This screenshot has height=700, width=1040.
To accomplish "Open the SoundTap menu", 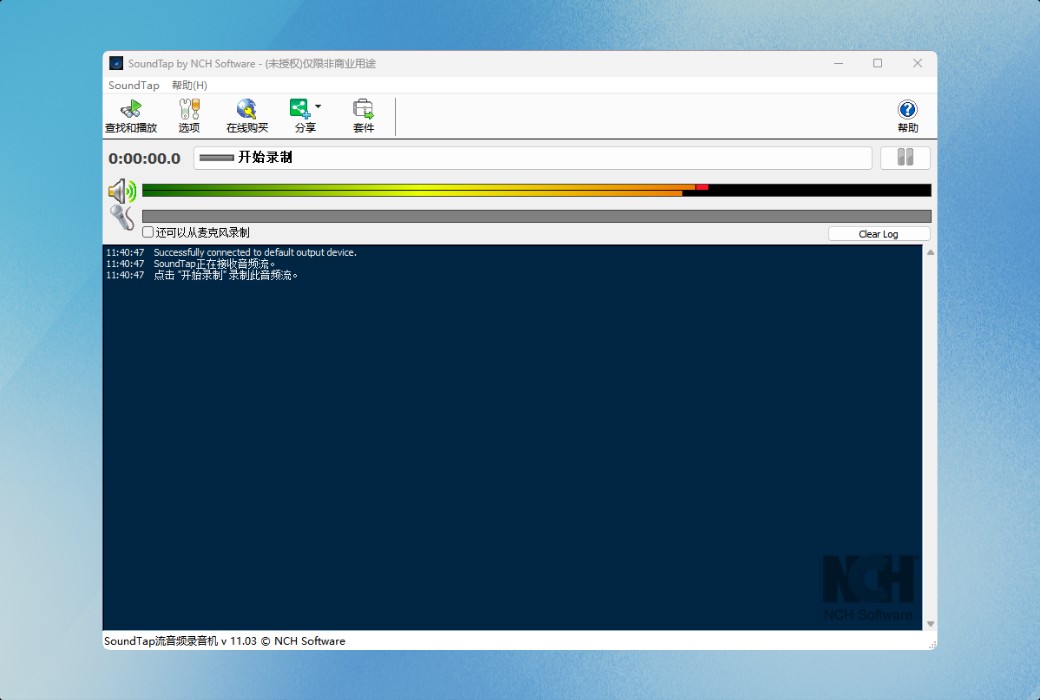I will coord(133,85).
